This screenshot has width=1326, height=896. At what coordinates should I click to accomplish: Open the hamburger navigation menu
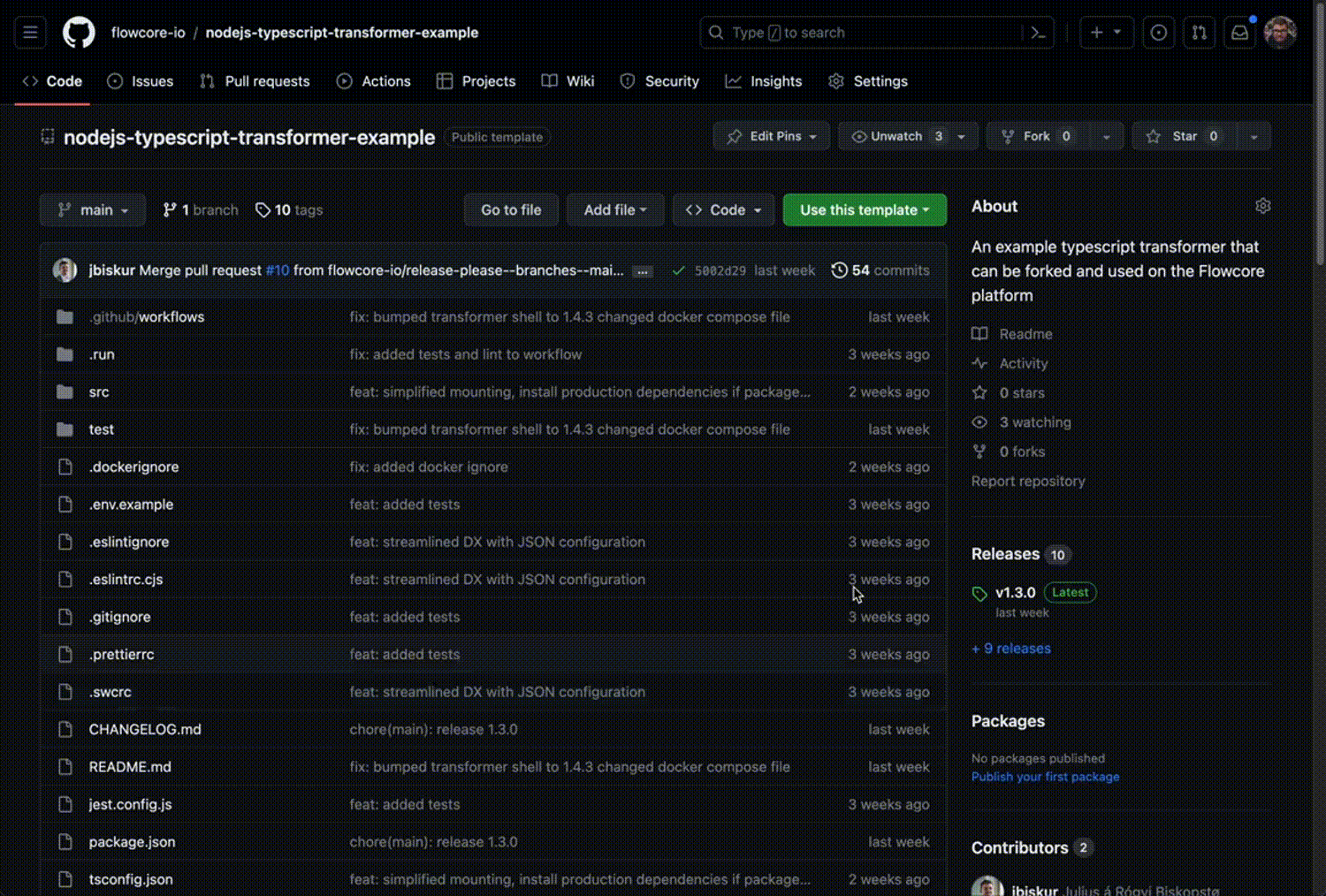(x=30, y=33)
